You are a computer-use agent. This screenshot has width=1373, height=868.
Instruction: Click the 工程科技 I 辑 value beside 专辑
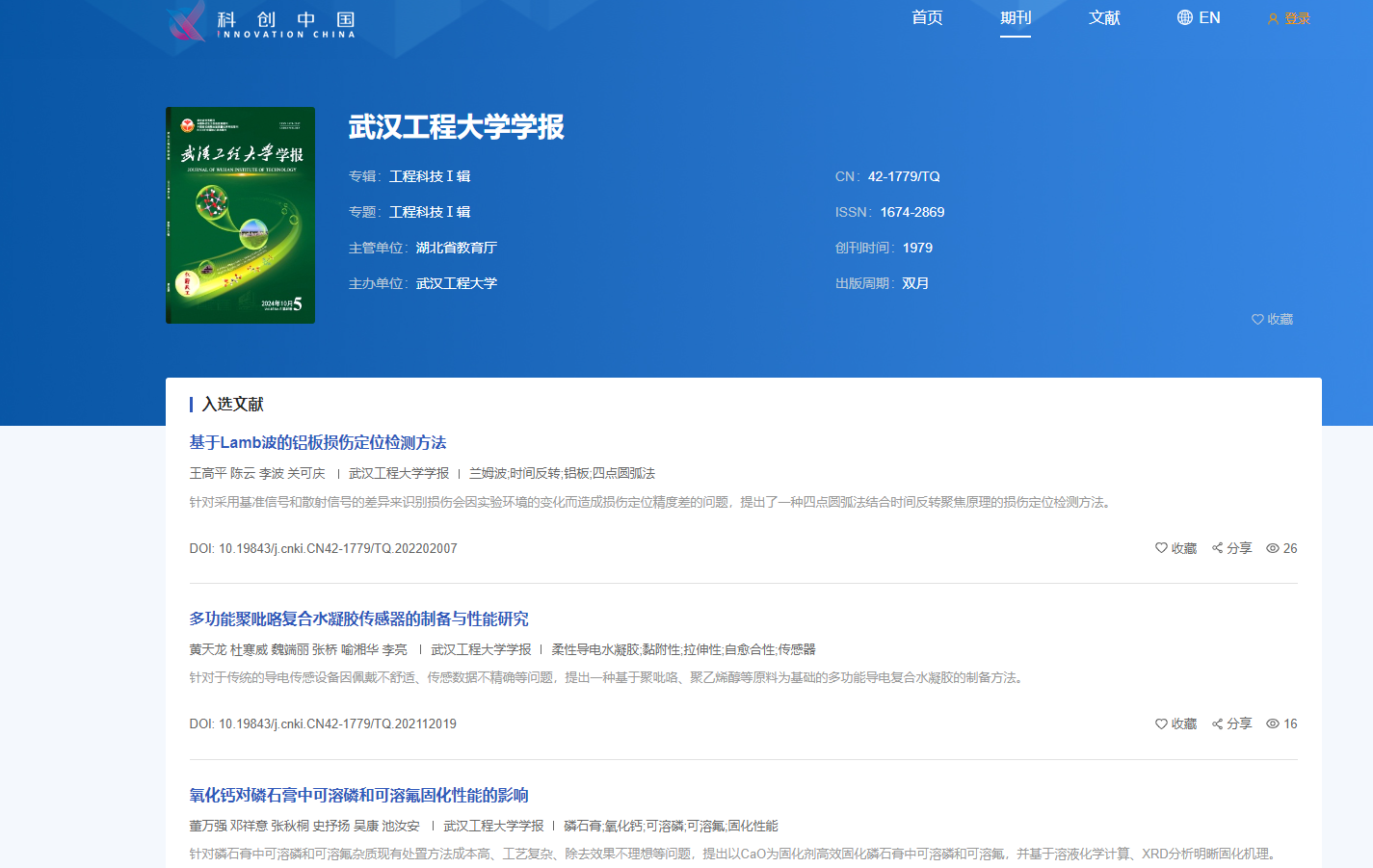coord(430,176)
